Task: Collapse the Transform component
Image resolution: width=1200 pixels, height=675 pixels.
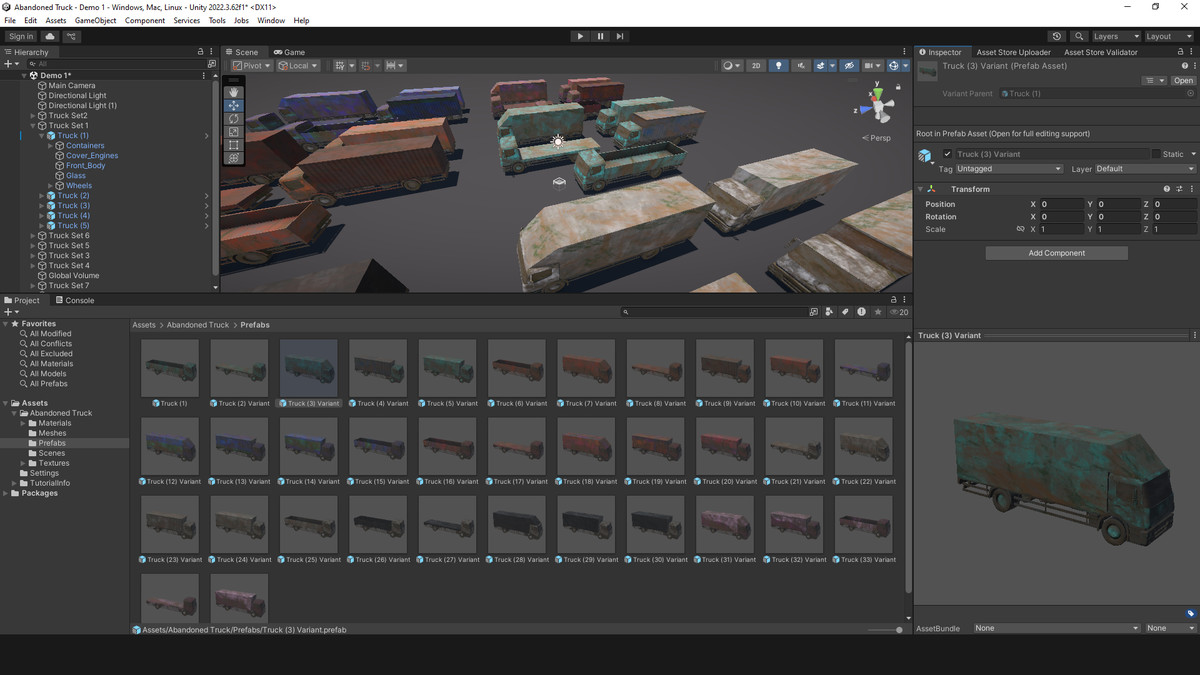Action: pos(920,189)
